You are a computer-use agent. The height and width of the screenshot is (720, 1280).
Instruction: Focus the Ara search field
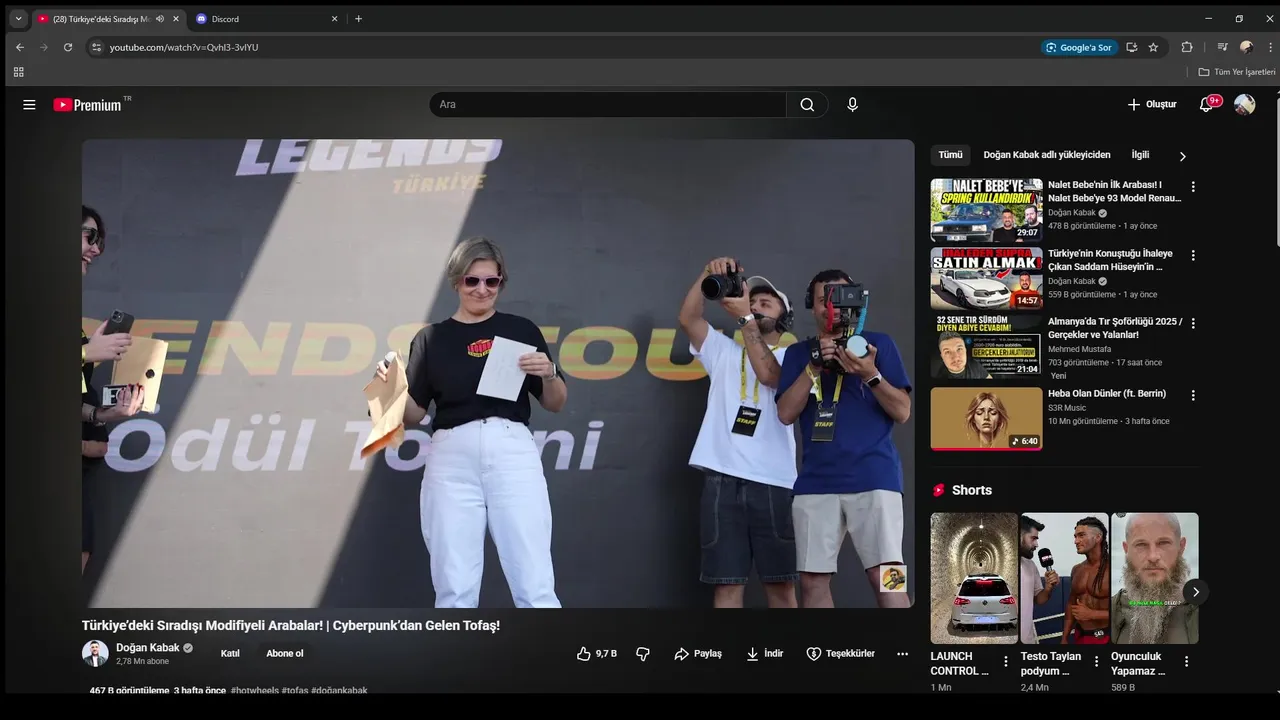pos(608,104)
